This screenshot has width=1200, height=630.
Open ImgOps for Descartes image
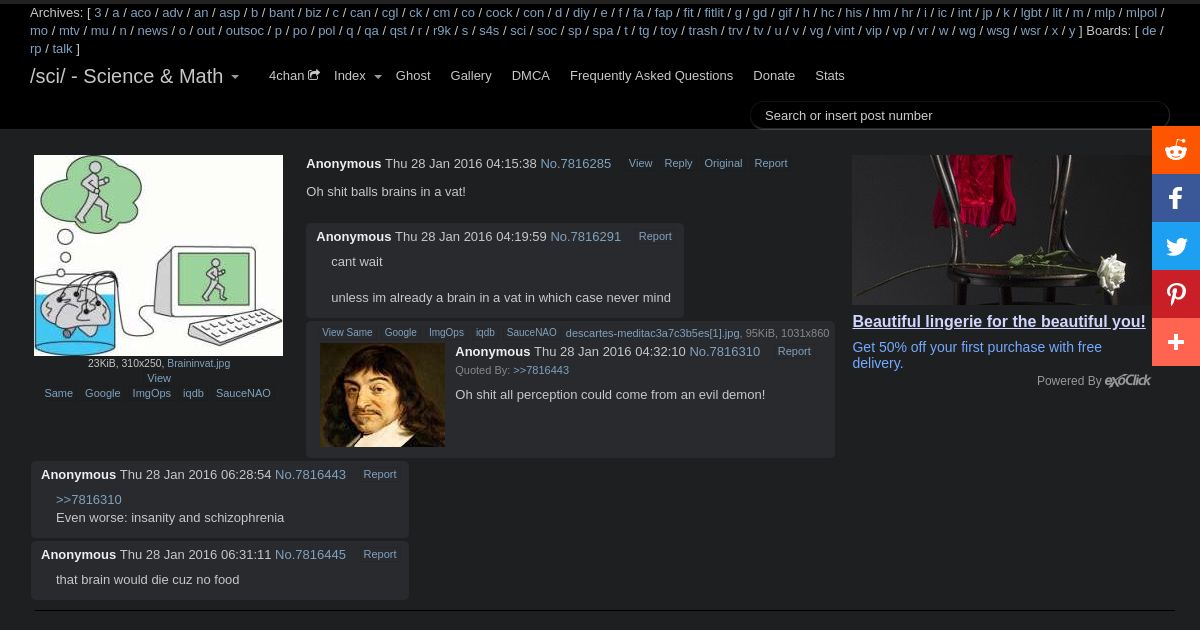point(446,332)
